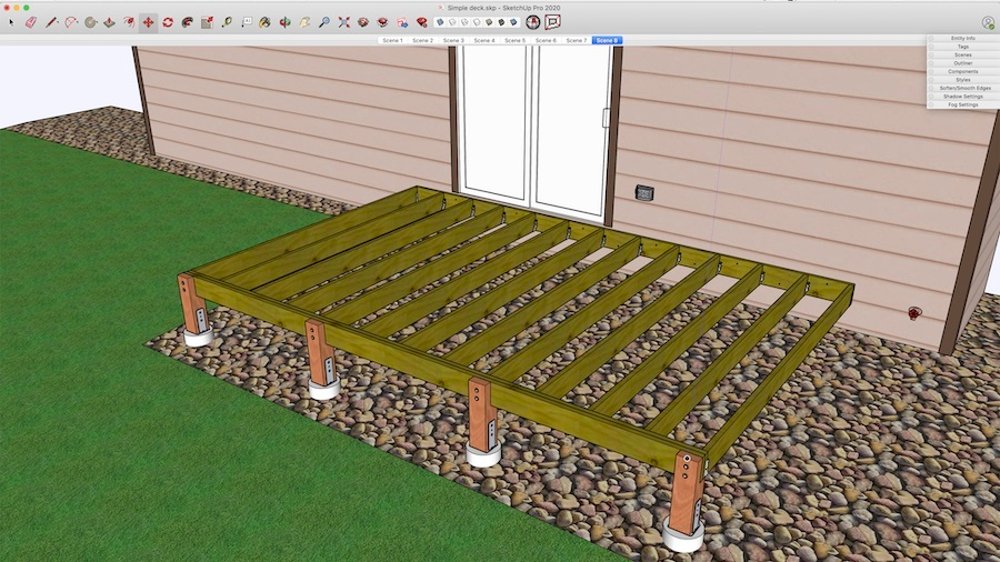Open the Scene 8 tab
Screen dimensions: 1000x562
tap(606, 41)
